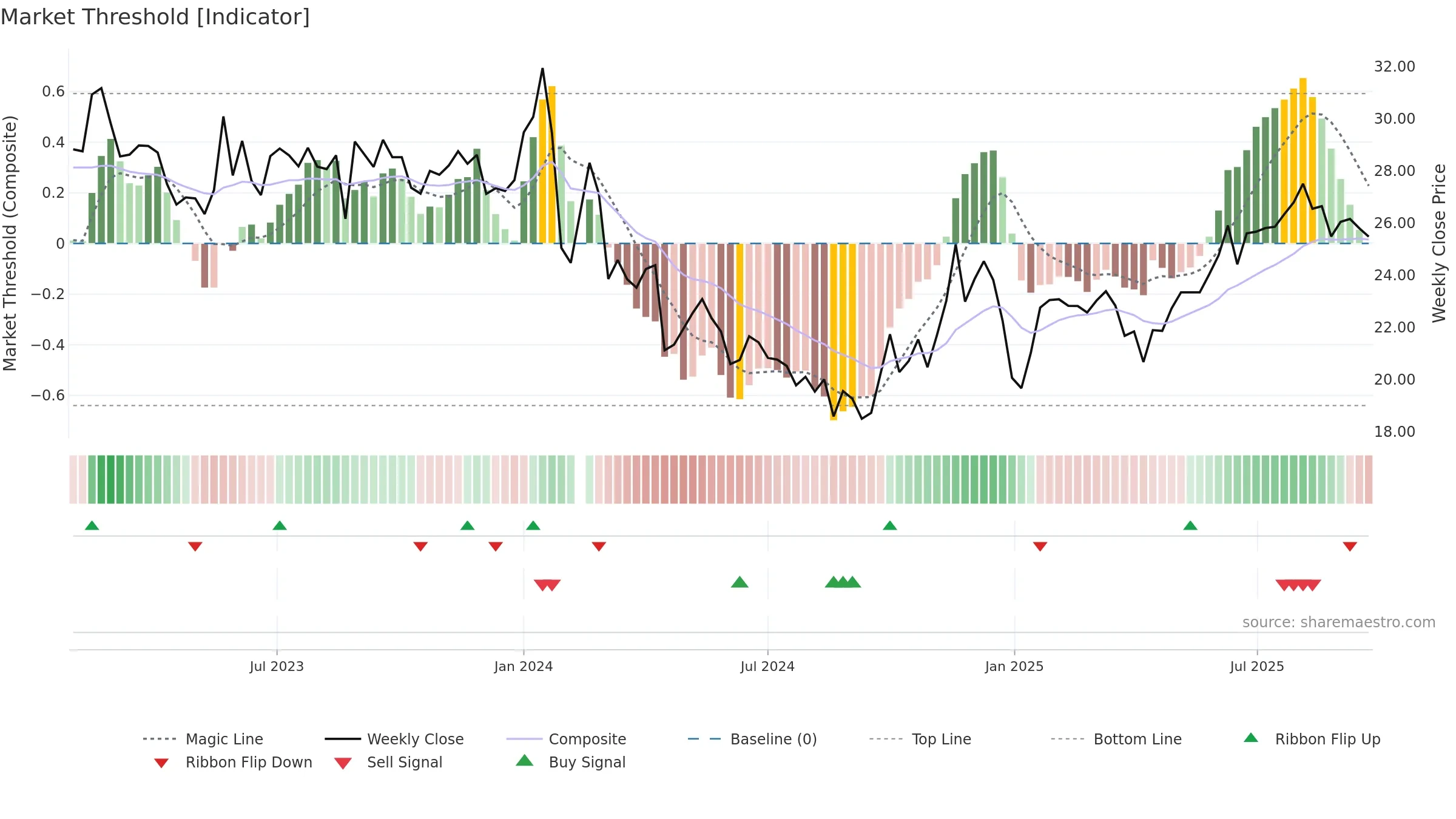Click the ribbon flip down marker before Jul 2023
1456x819 pixels.
tap(195, 547)
